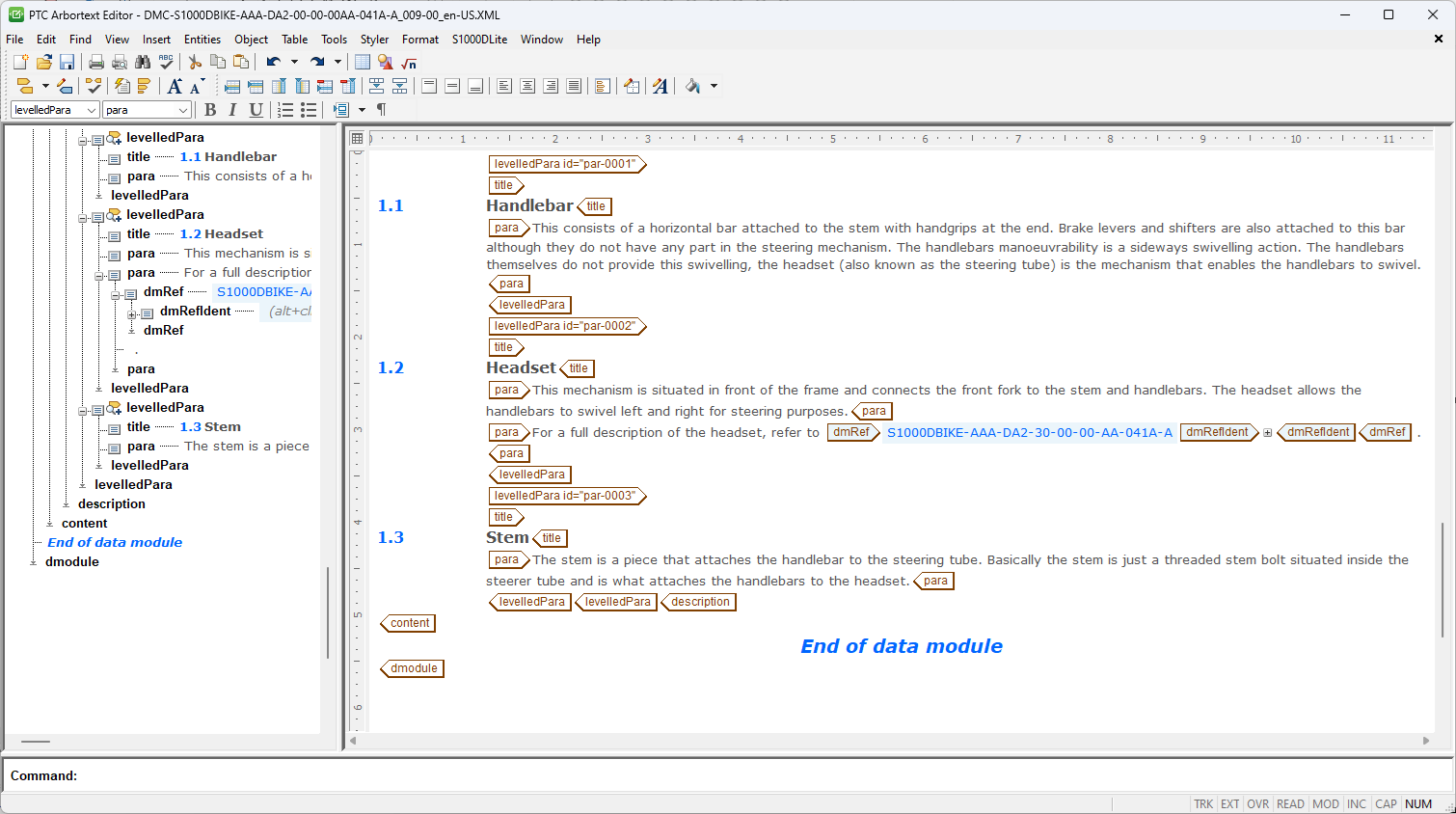Click the paint bucket shading icon
The height and width of the screenshot is (814, 1456).
click(692, 86)
